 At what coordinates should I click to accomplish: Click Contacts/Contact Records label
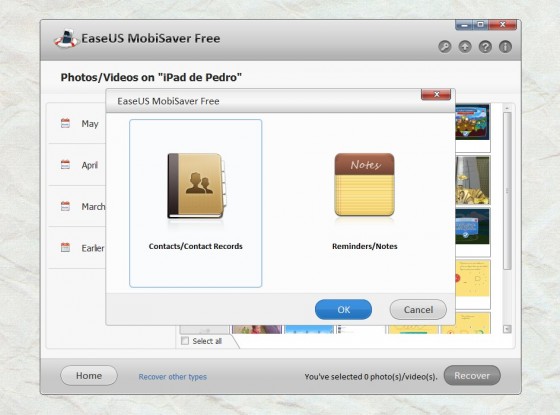click(196, 246)
